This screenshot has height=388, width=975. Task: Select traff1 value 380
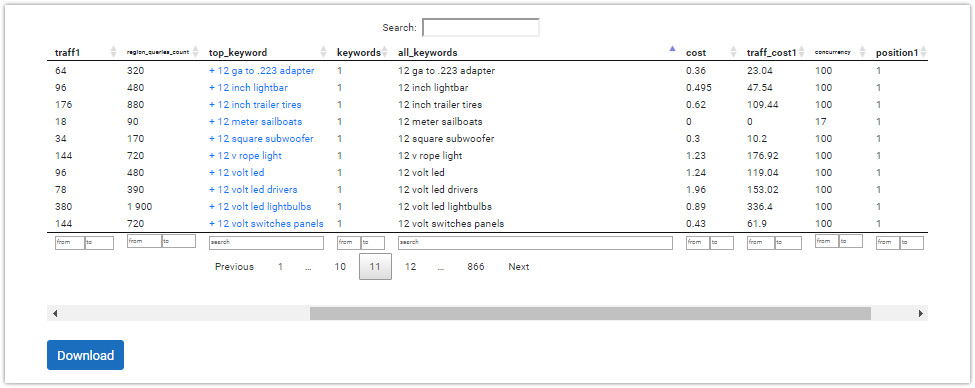point(63,206)
